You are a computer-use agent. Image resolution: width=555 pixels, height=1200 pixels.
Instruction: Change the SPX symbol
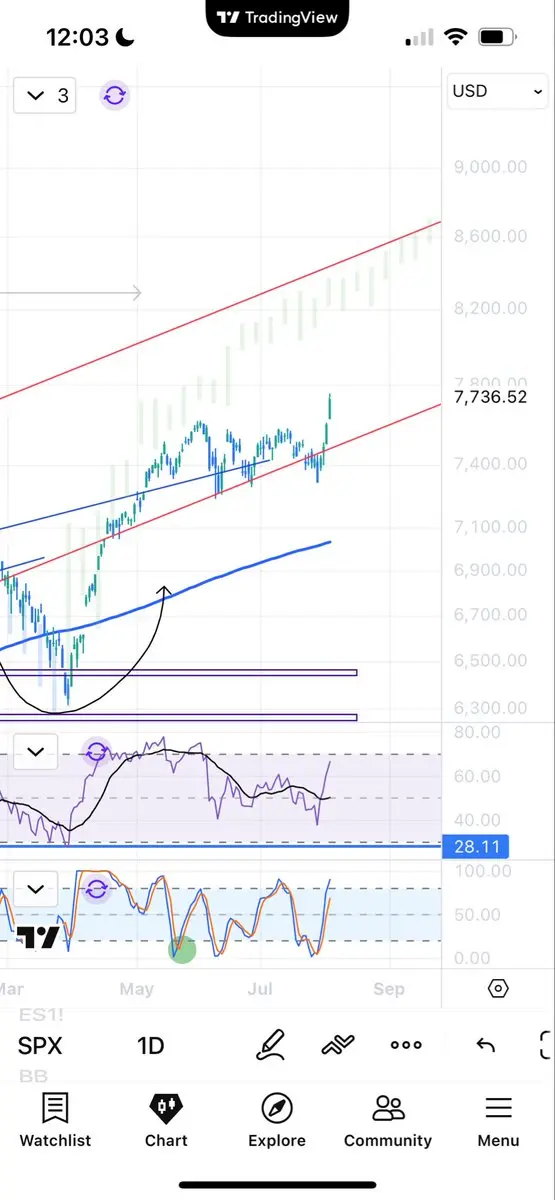(x=40, y=1046)
